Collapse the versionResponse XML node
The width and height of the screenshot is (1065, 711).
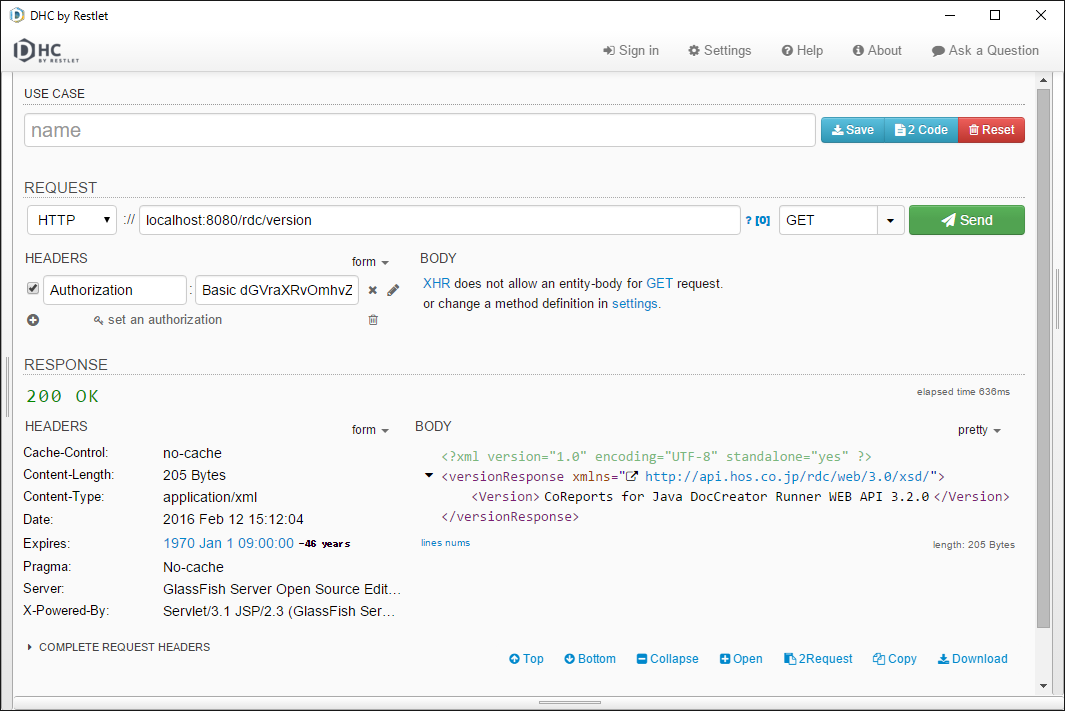pos(429,475)
